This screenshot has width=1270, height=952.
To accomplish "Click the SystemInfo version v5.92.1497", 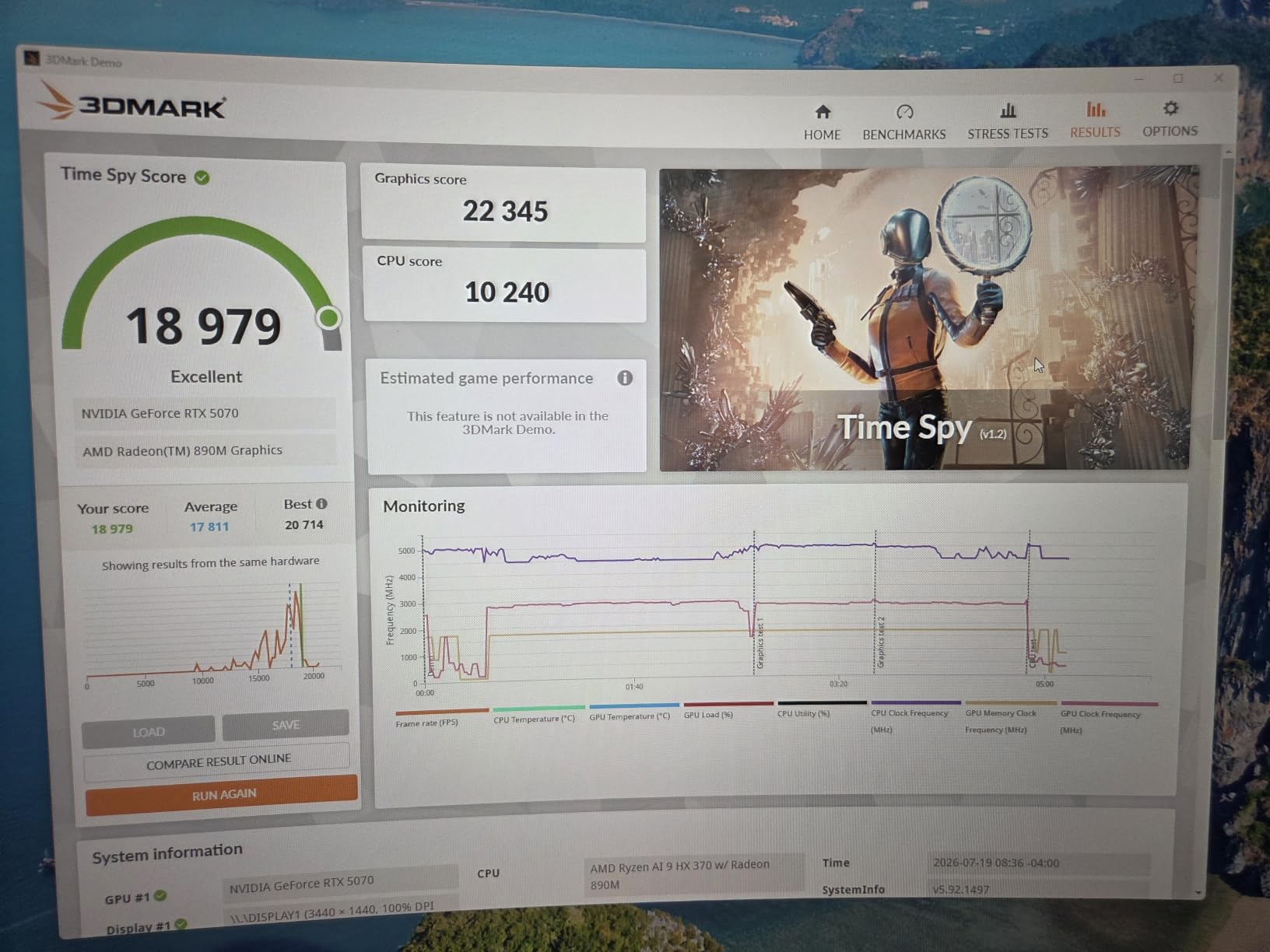I will [1040, 889].
